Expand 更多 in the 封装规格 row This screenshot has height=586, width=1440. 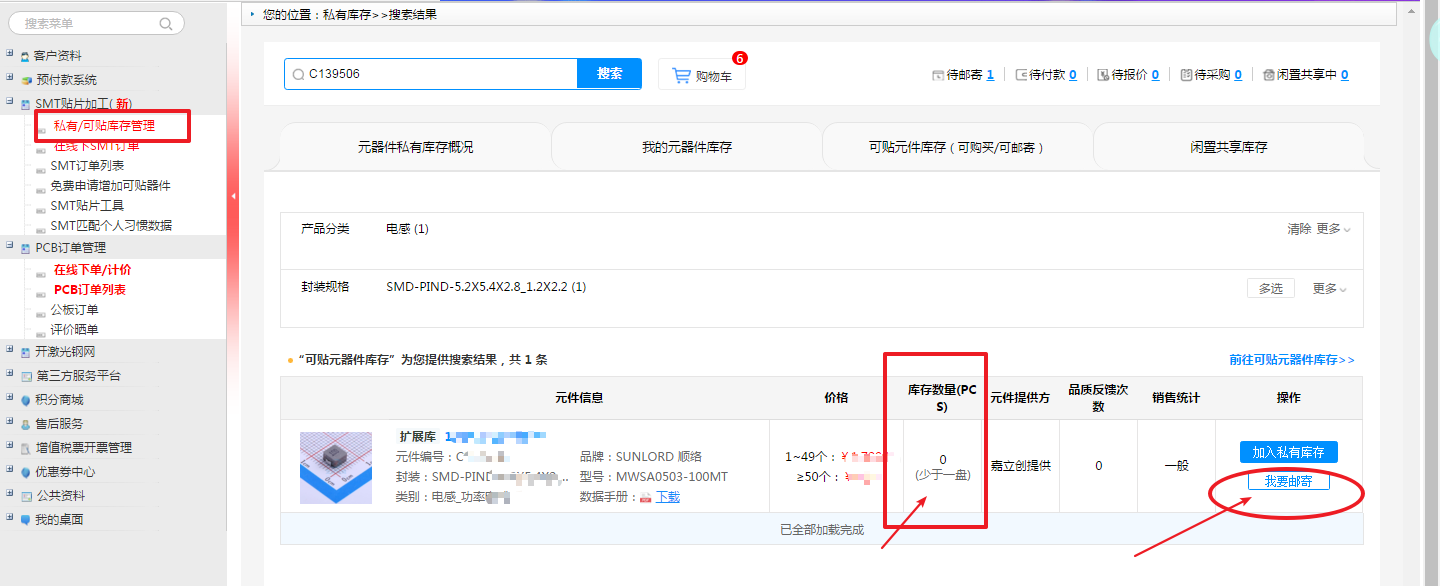pos(1329,288)
